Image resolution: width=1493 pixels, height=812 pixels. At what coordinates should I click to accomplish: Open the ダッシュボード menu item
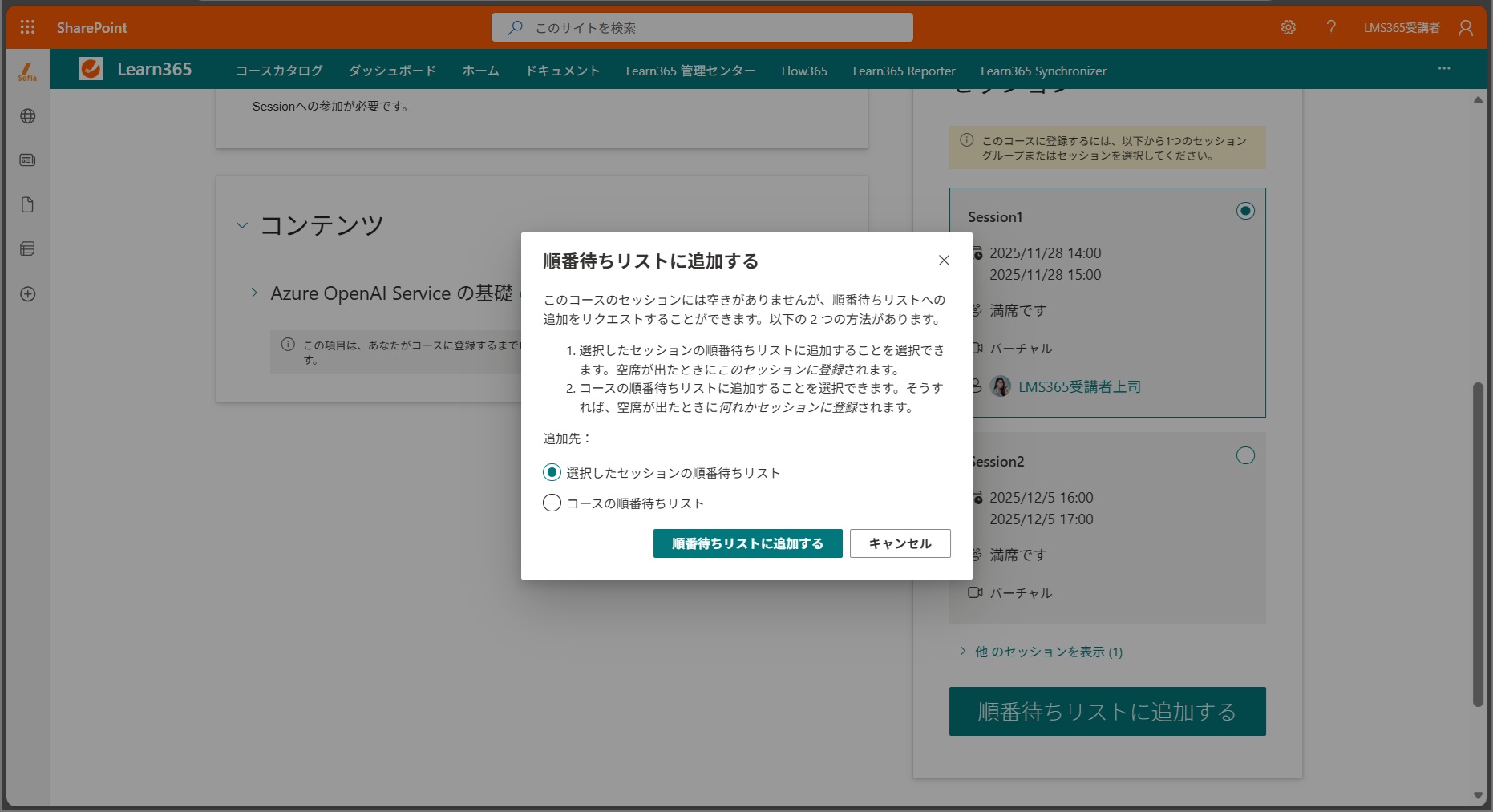tap(392, 71)
